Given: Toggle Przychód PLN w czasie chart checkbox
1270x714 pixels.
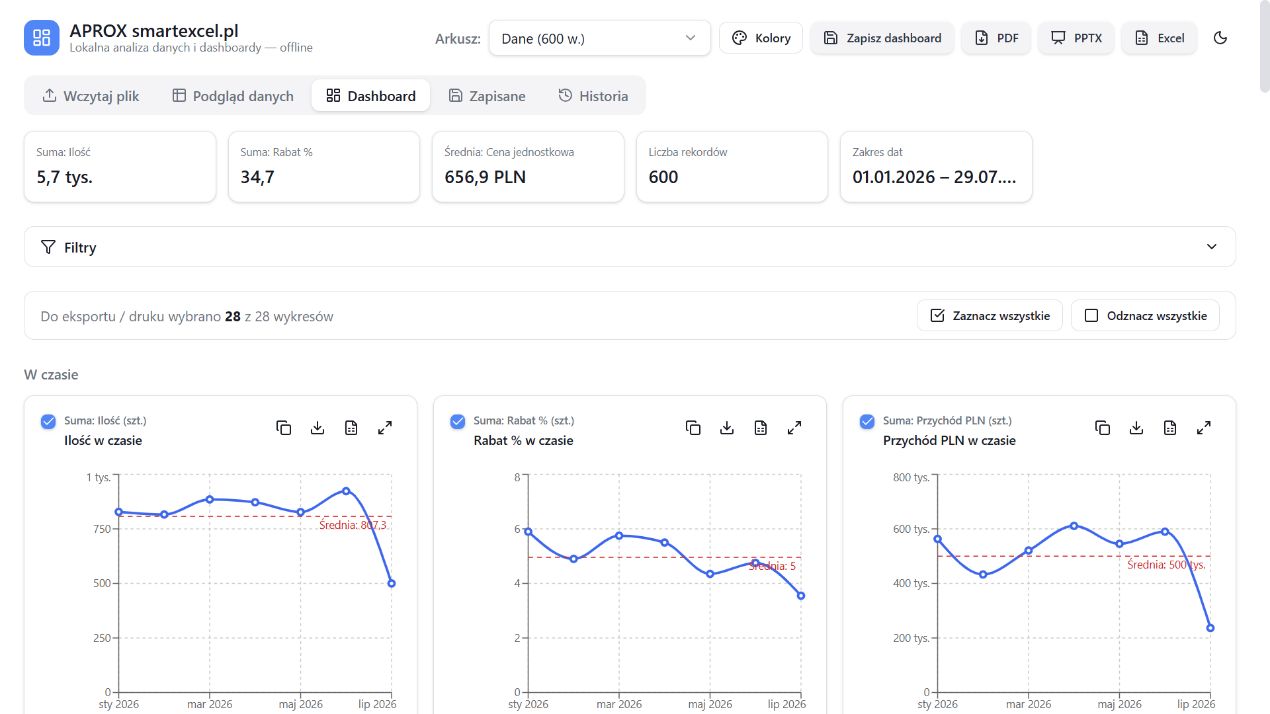Looking at the screenshot, I should coord(867,422).
